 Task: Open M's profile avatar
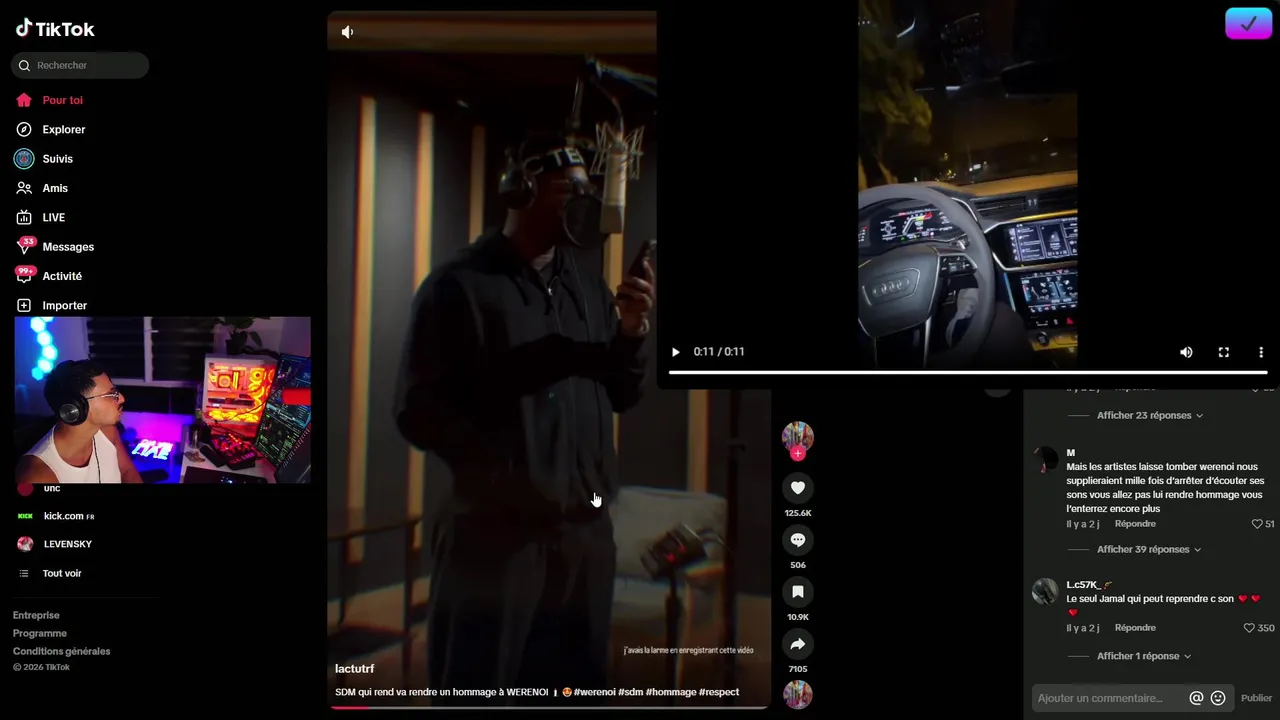(x=1045, y=459)
